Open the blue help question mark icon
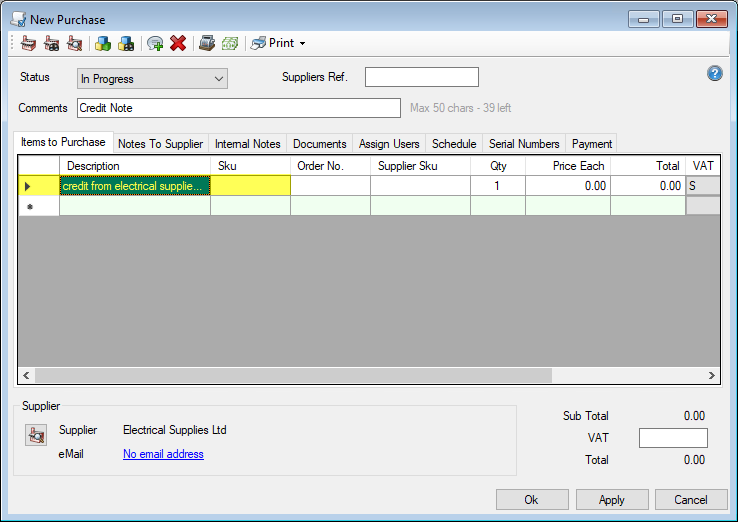The image size is (738, 522). point(714,73)
